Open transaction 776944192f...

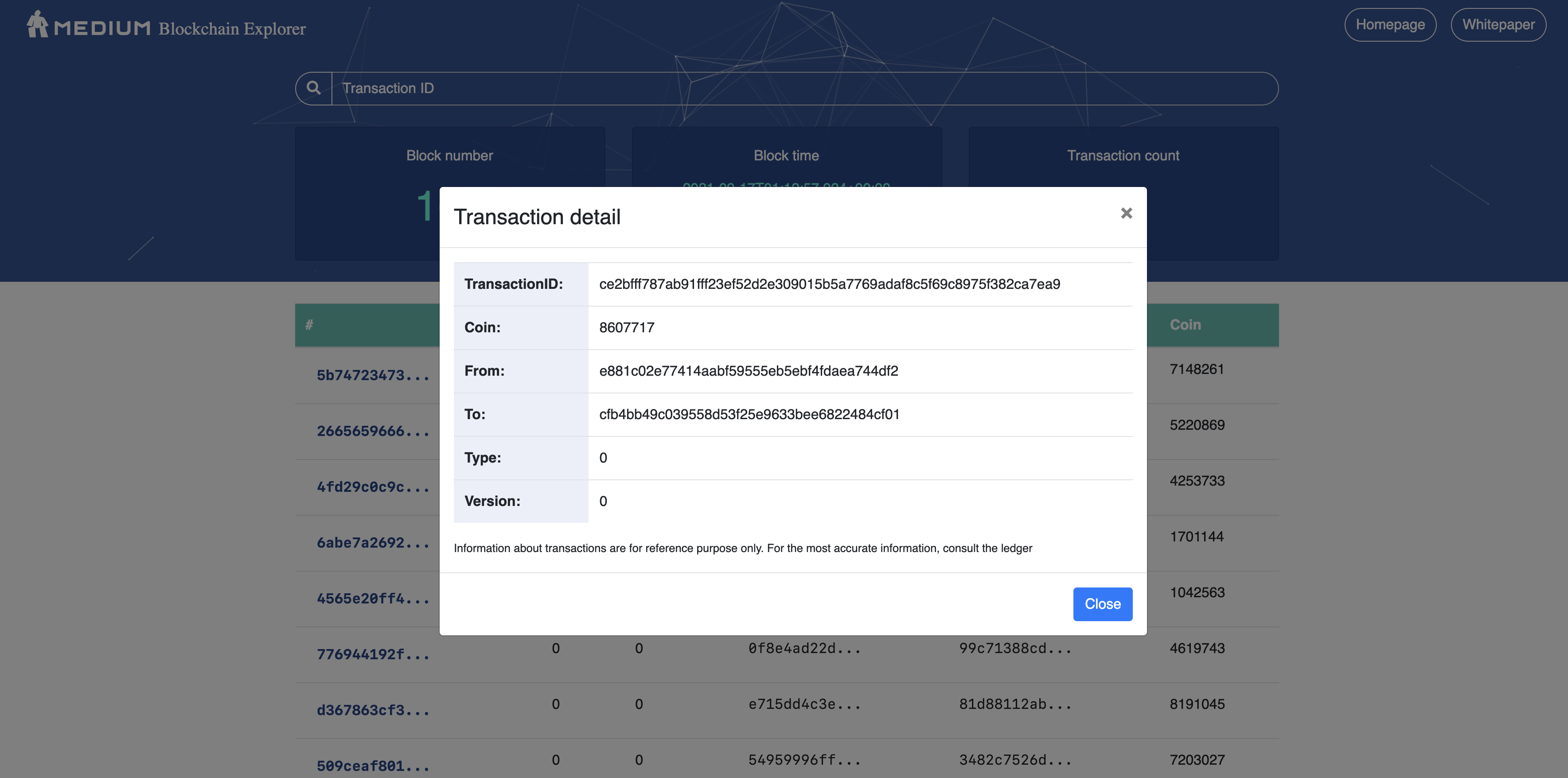tap(373, 654)
